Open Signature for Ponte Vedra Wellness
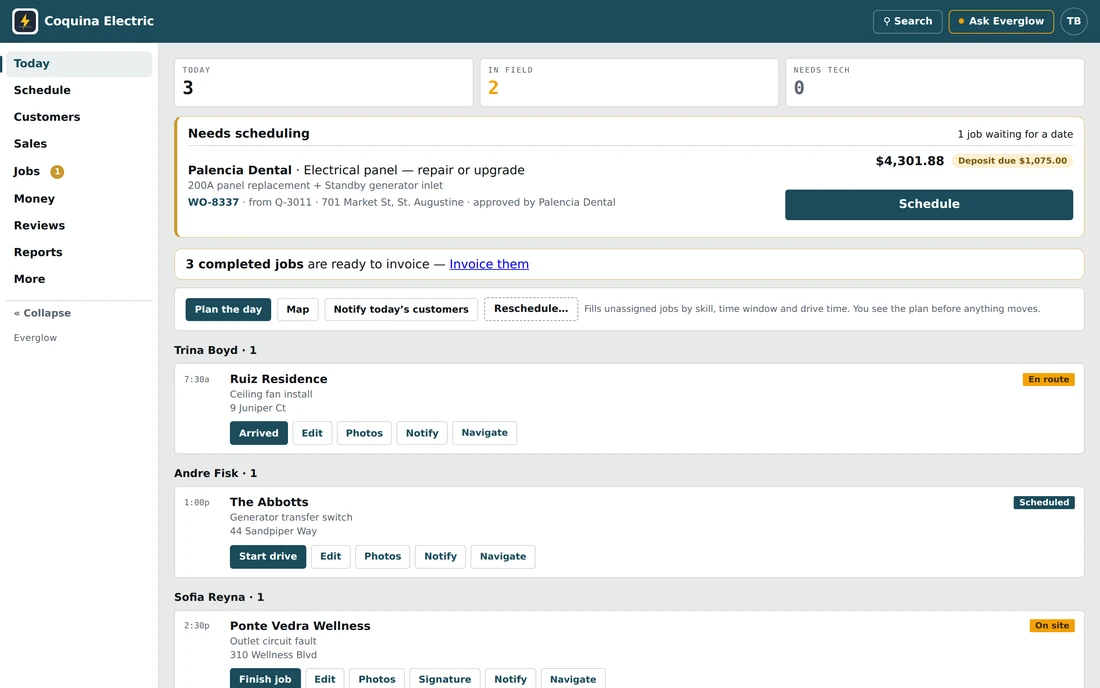This screenshot has height=688, width=1100. pos(445,679)
